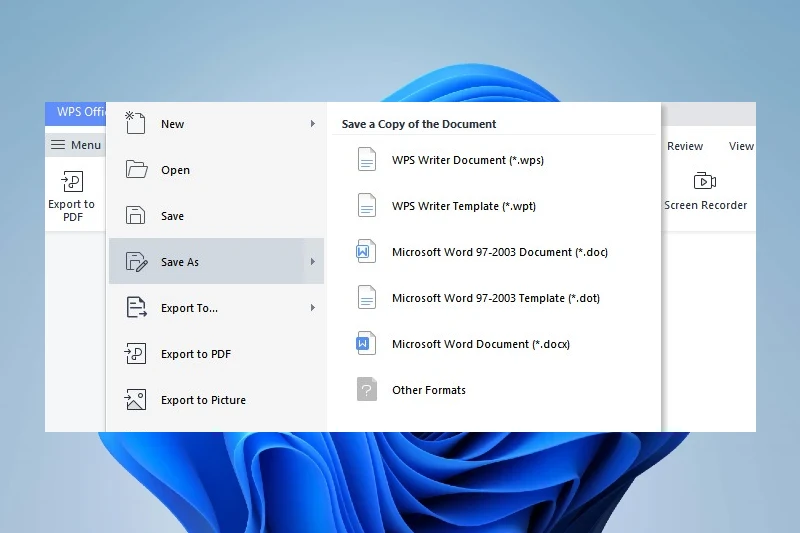Switch to the View ribbon tab

pos(741,146)
